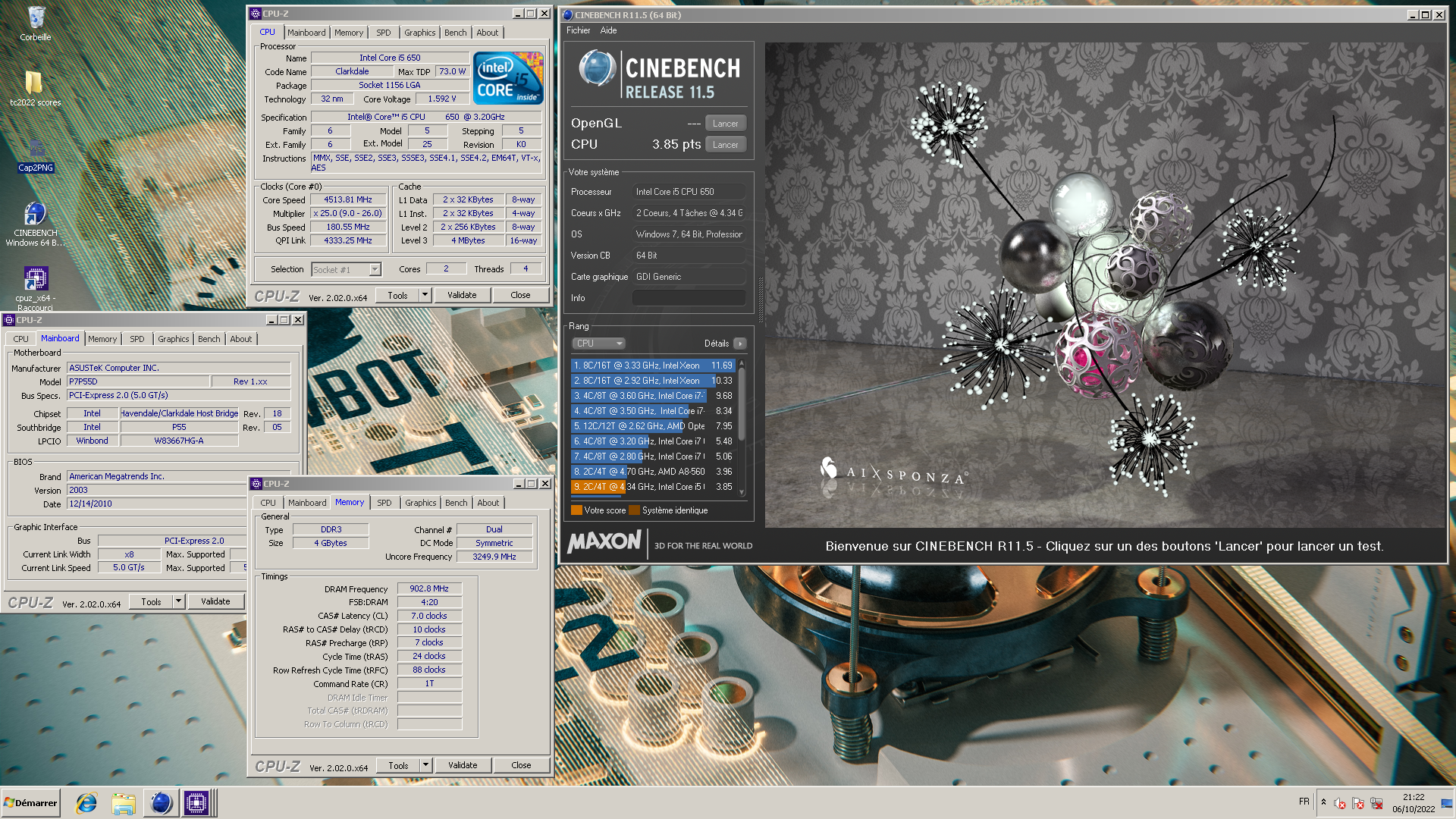The height and width of the screenshot is (819, 1456).
Task: Click the FR language indicator in taskbar
Action: (1304, 802)
